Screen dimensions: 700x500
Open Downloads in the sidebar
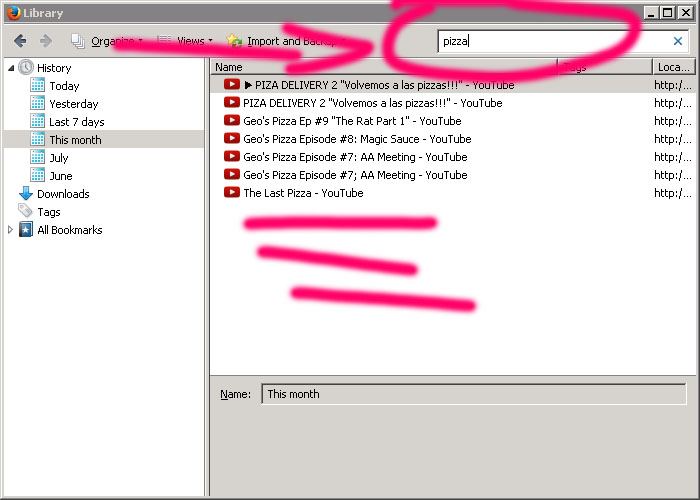click(x=63, y=194)
